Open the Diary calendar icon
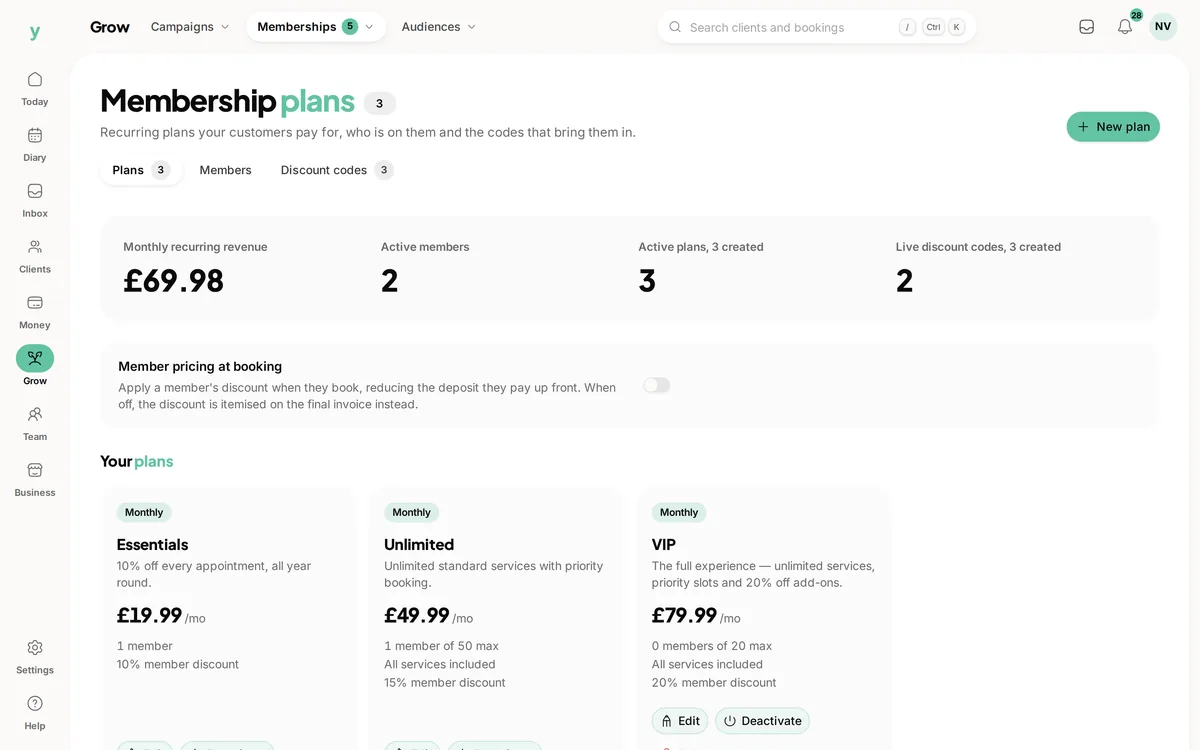The height and width of the screenshot is (750, 1200). [x=35, y=136]
